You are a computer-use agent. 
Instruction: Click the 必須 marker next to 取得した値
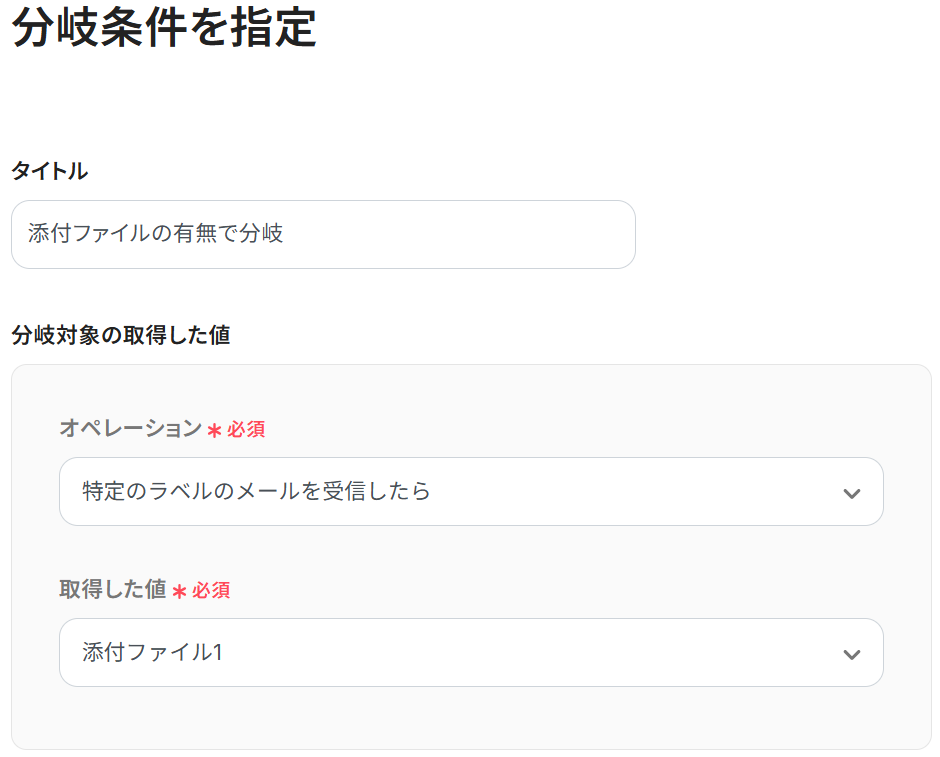pos(211,590)
